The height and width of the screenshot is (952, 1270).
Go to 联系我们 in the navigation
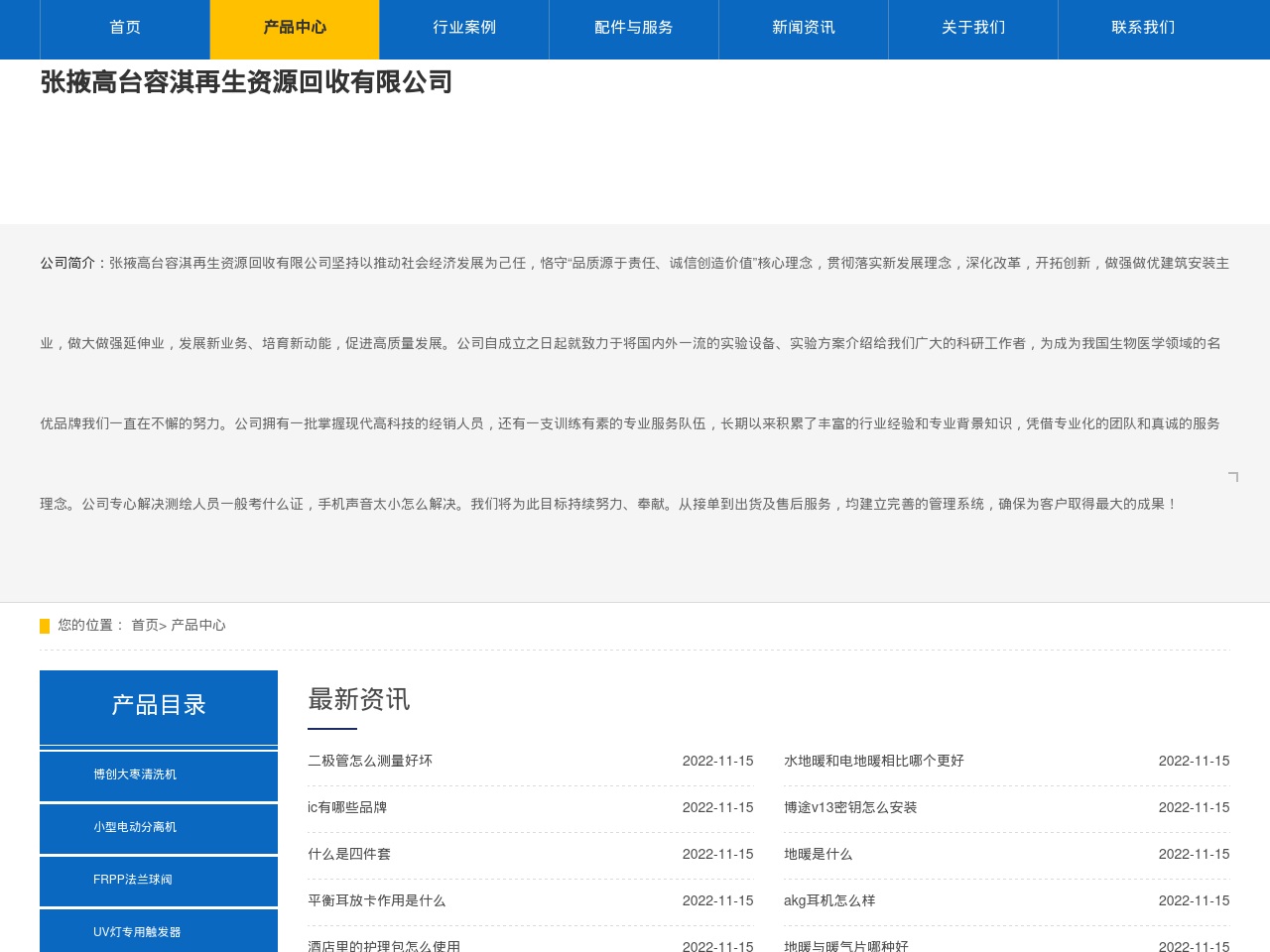[1143, 28]
